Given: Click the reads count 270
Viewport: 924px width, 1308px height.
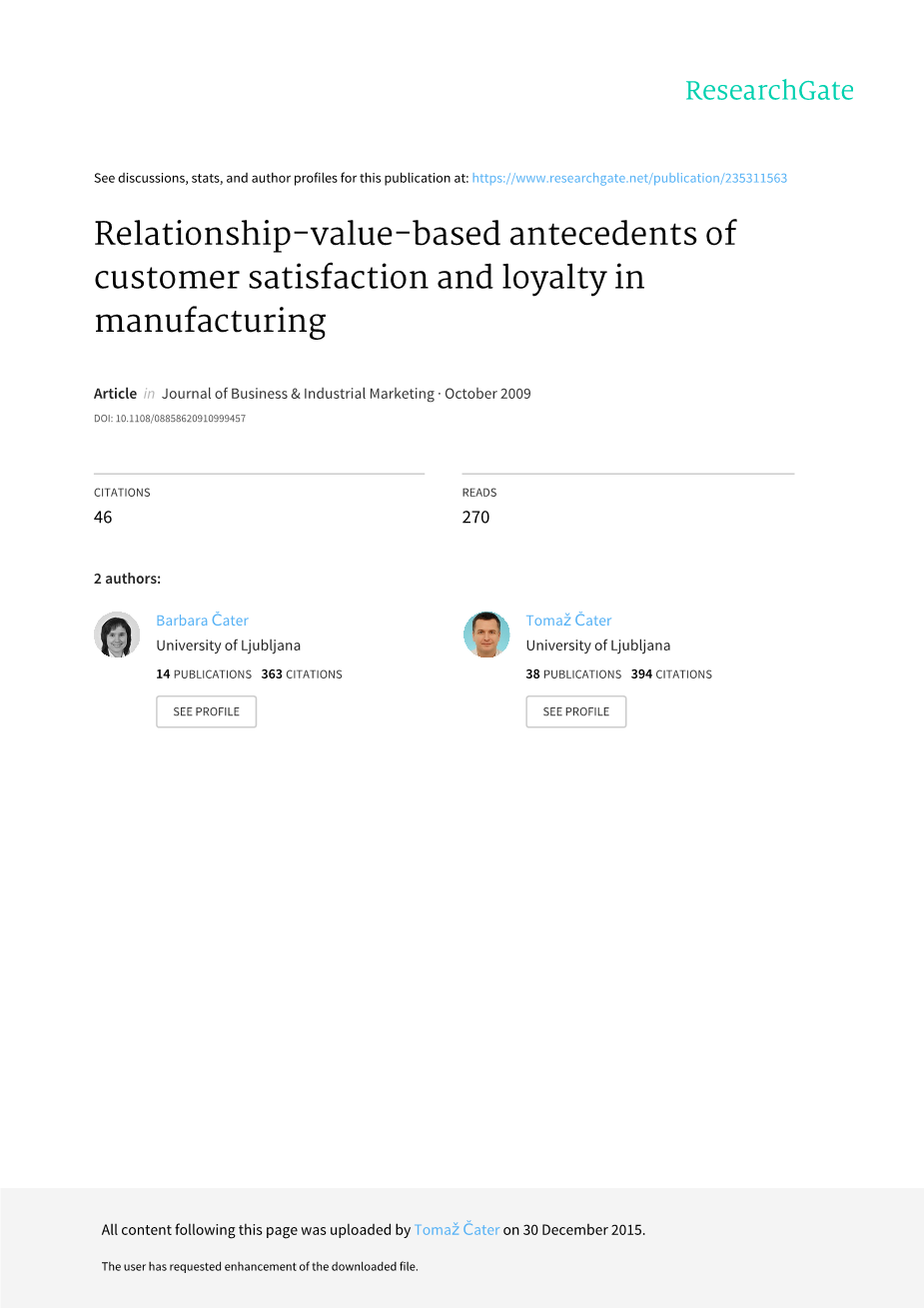Looking at the screenshot, I should [475, 517].
